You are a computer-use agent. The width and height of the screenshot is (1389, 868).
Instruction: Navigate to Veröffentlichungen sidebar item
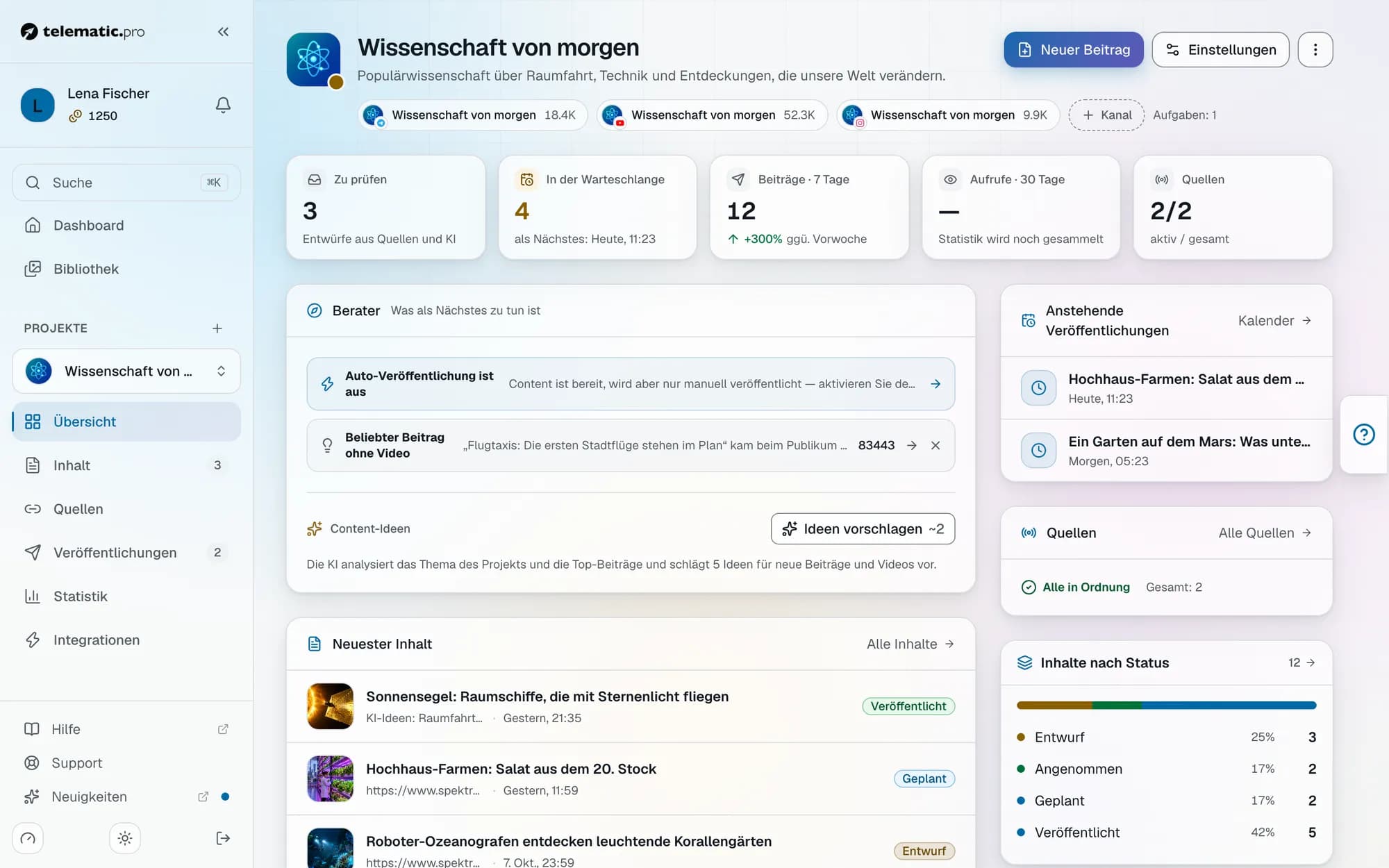pyautogui.click(x=126, y=553)
